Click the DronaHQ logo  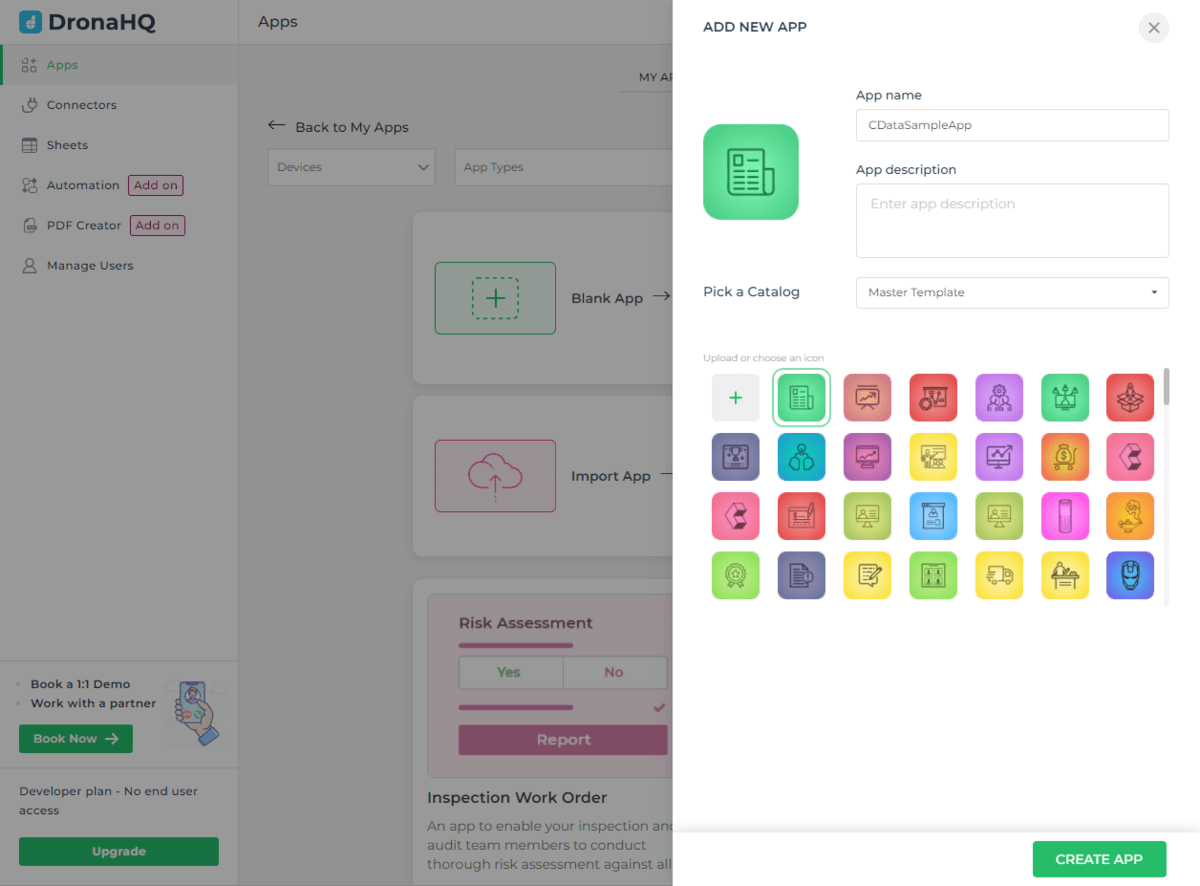(87, 21)
